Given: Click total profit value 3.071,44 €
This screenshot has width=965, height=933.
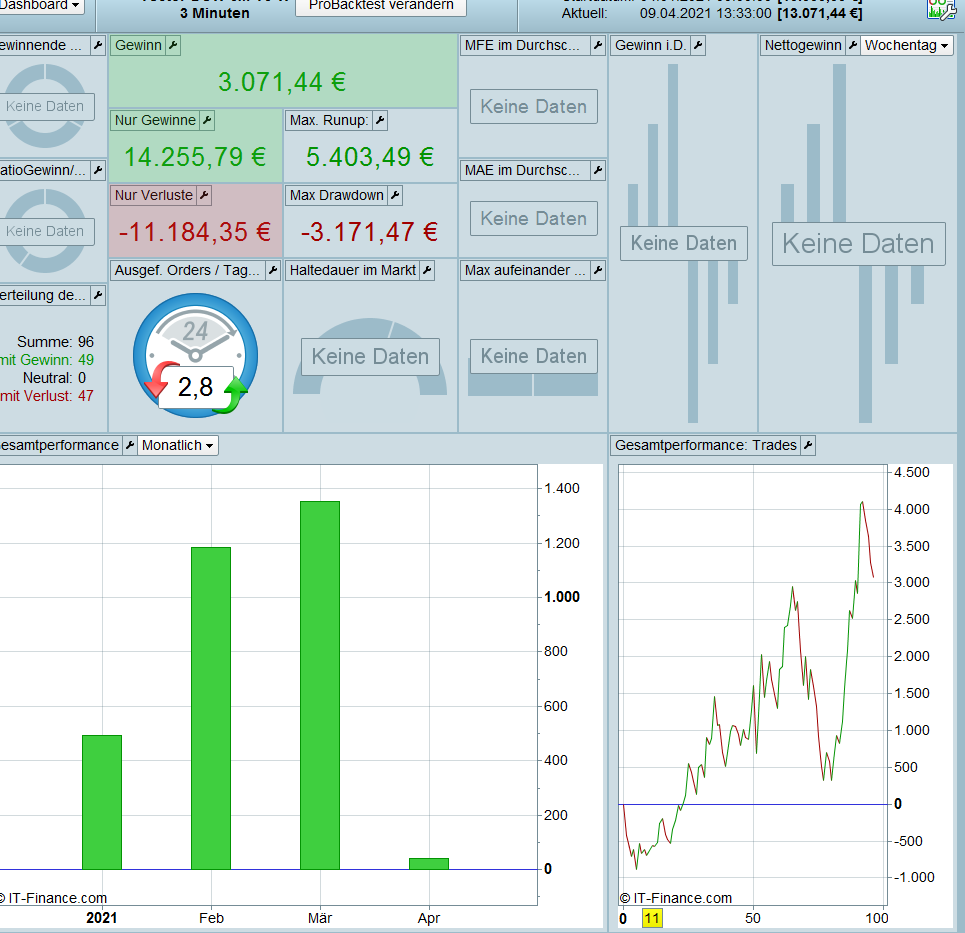Looking at the screenshot, I should click(282, 82).
